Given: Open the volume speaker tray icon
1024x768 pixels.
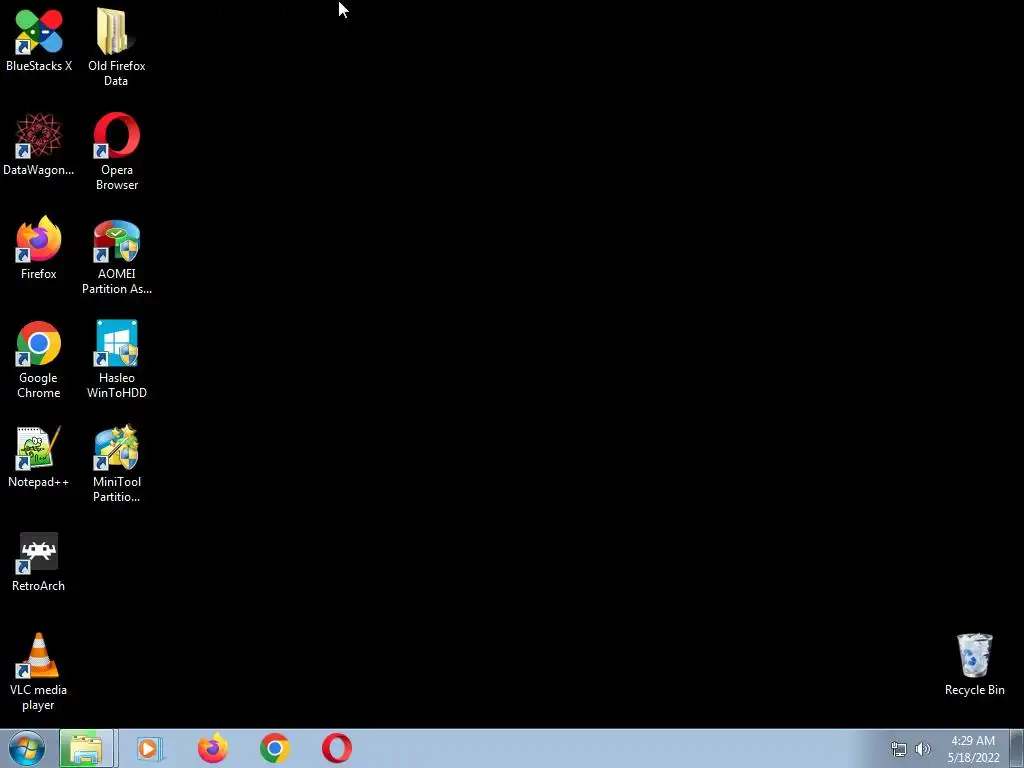Looking at the screenshot, I should 923,749.
